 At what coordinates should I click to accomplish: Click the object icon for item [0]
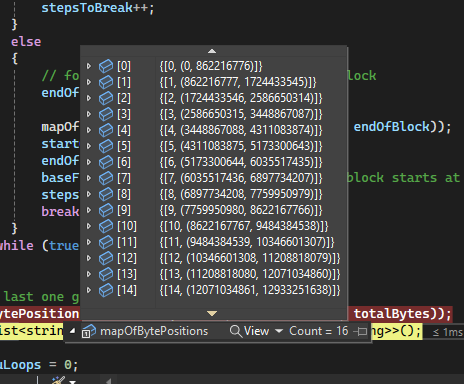click(x=106, y=66)
